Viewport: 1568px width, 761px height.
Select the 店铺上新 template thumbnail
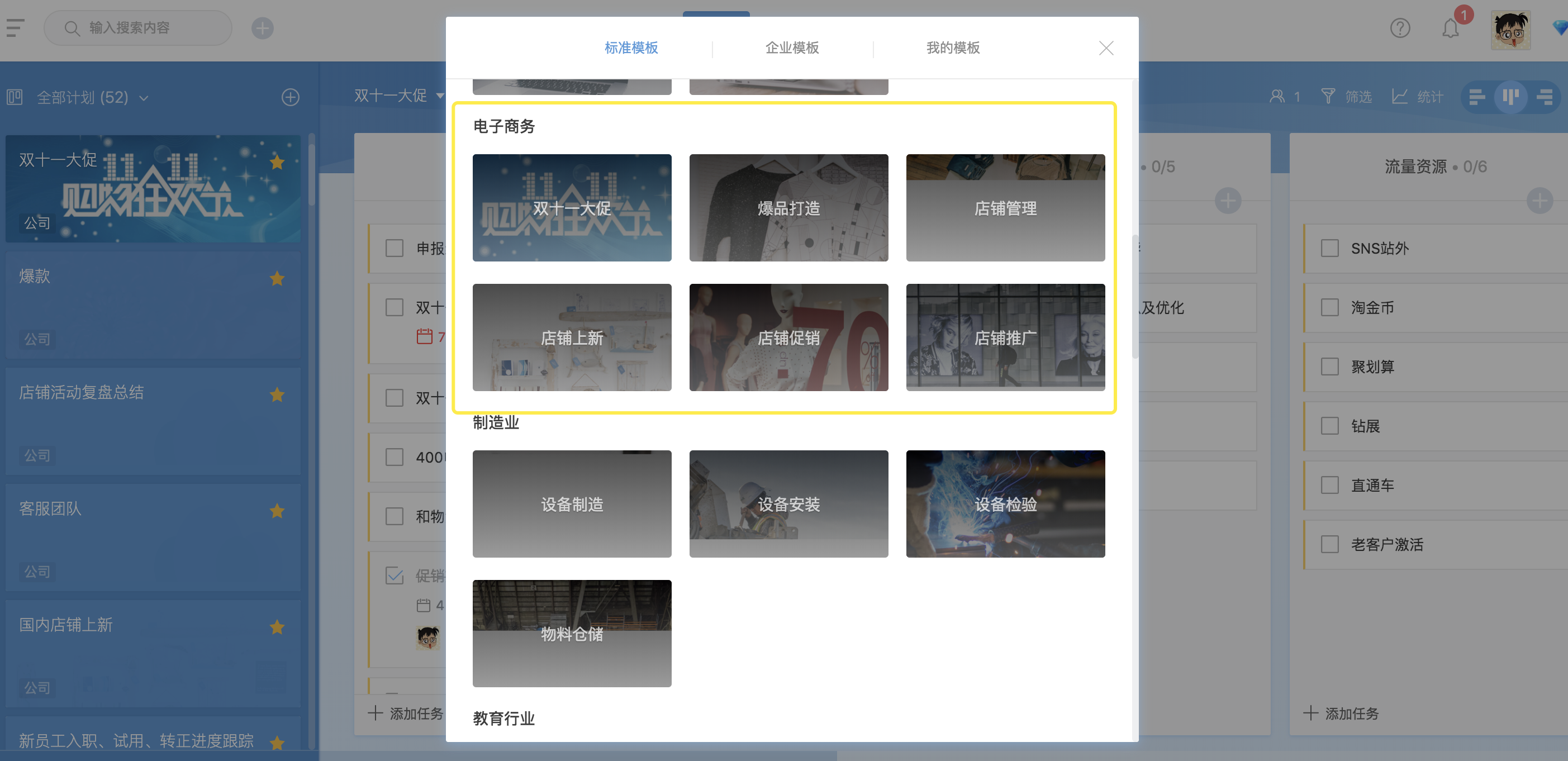point(572,337)
